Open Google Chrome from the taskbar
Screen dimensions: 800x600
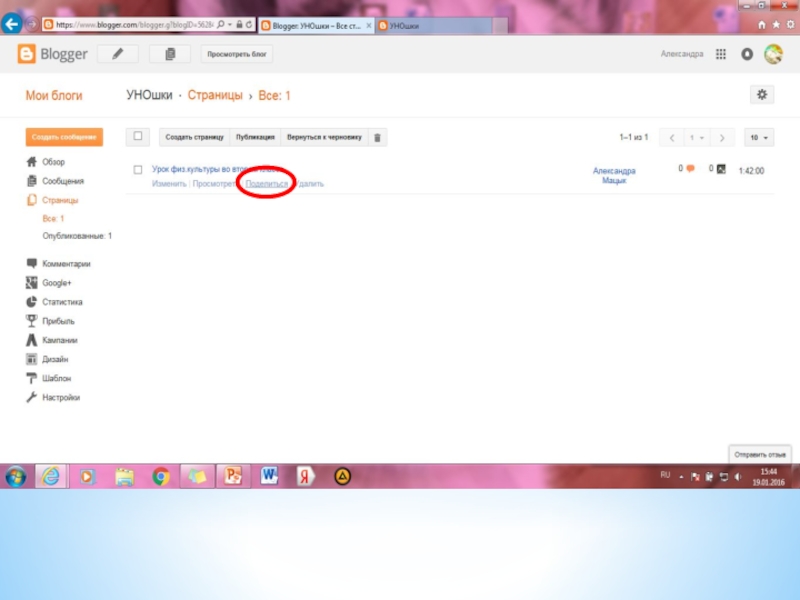coord(161,477)
